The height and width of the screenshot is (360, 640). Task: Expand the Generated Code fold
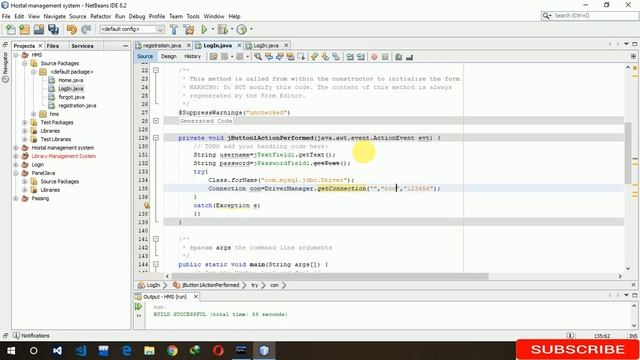(156, 121)
